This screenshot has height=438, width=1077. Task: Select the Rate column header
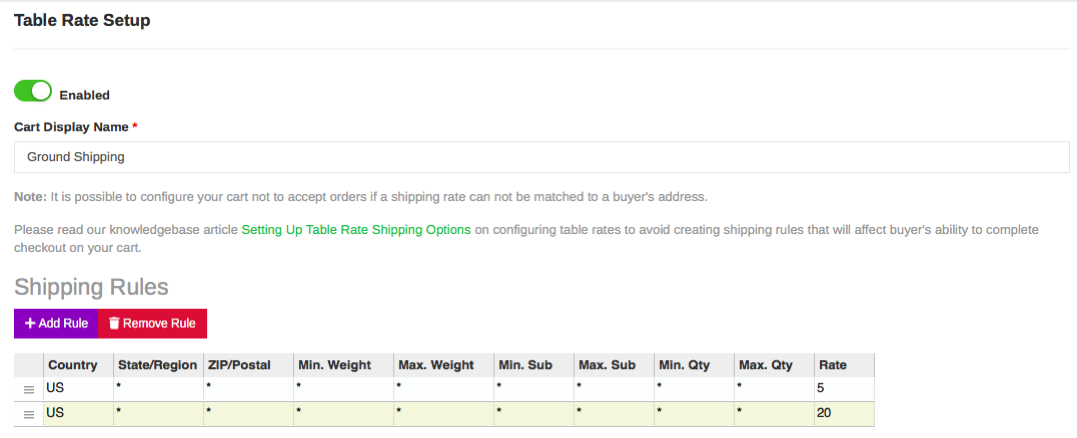point(844,365)
